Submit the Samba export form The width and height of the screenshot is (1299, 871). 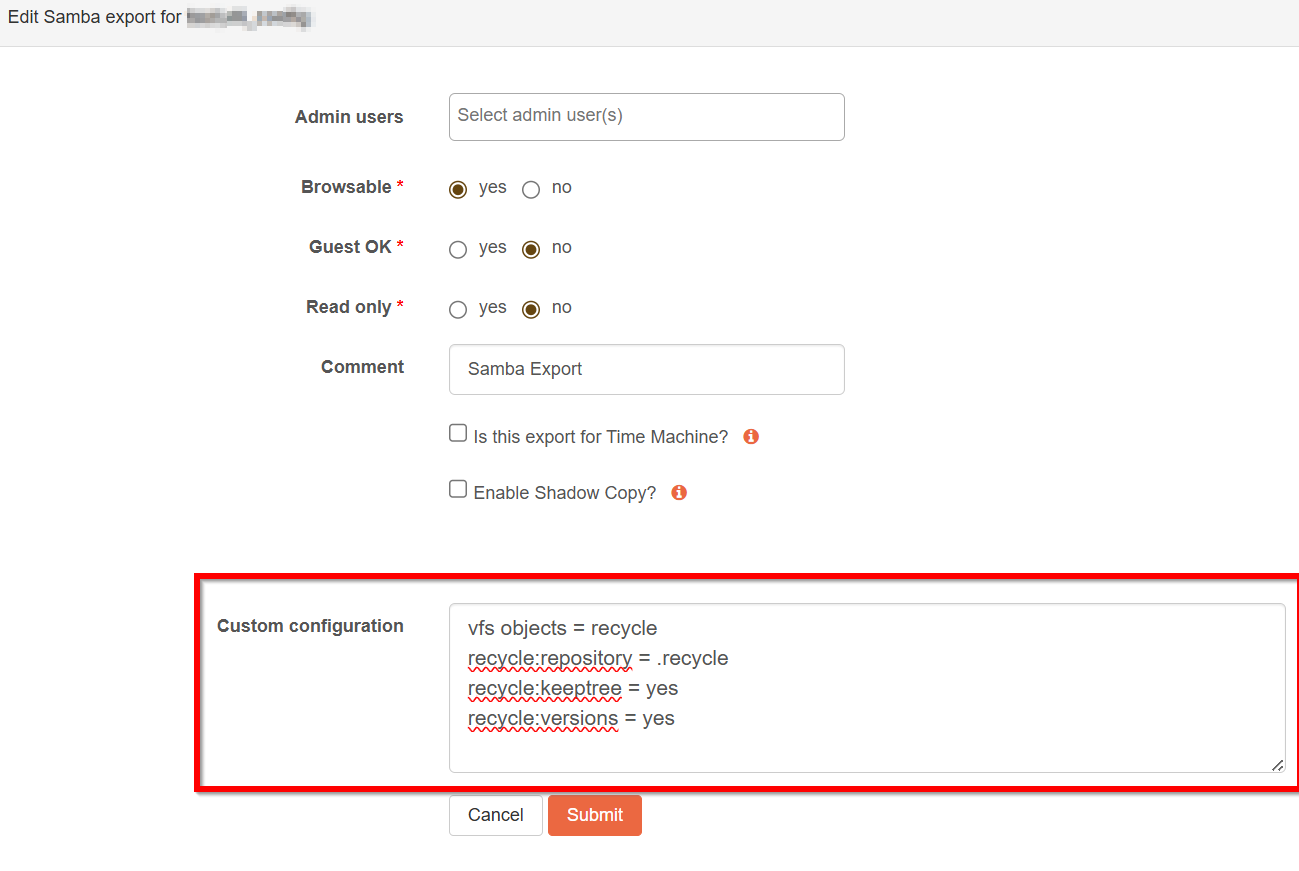tap(594, 815)
